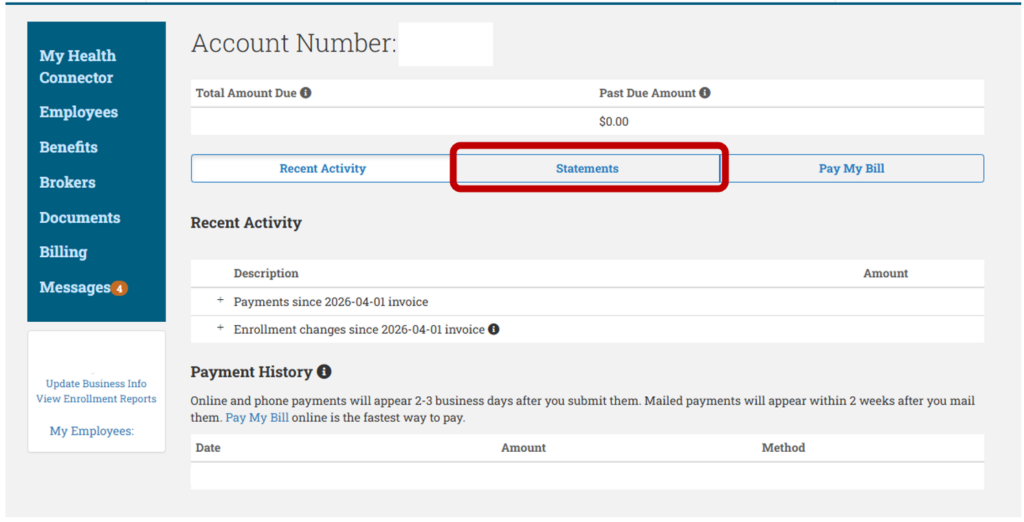Go to My Health Connector in sidebar
1024x522 pixels.
(78, 67)
